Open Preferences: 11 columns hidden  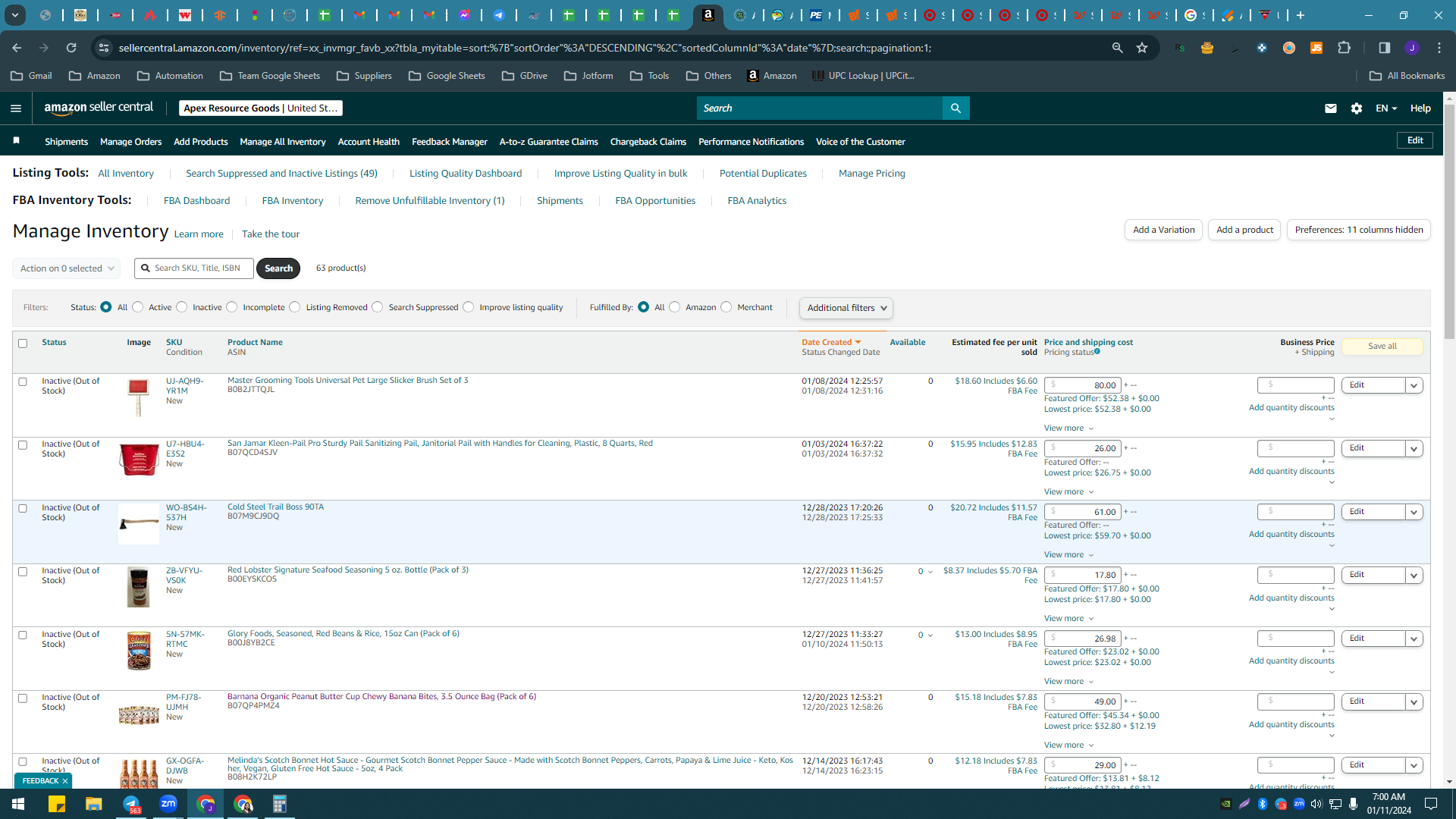tap(1358, 230)
